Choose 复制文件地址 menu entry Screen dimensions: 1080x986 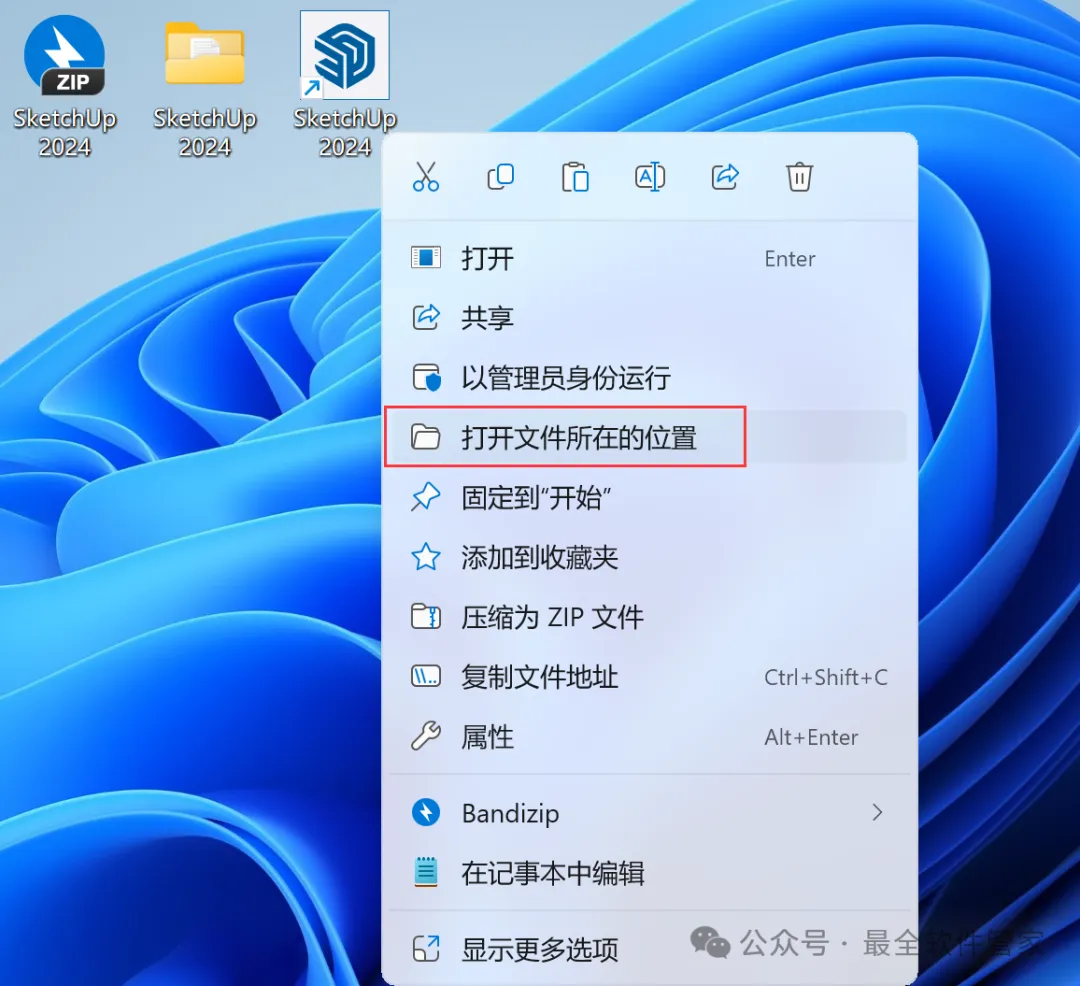coord(650,677)
